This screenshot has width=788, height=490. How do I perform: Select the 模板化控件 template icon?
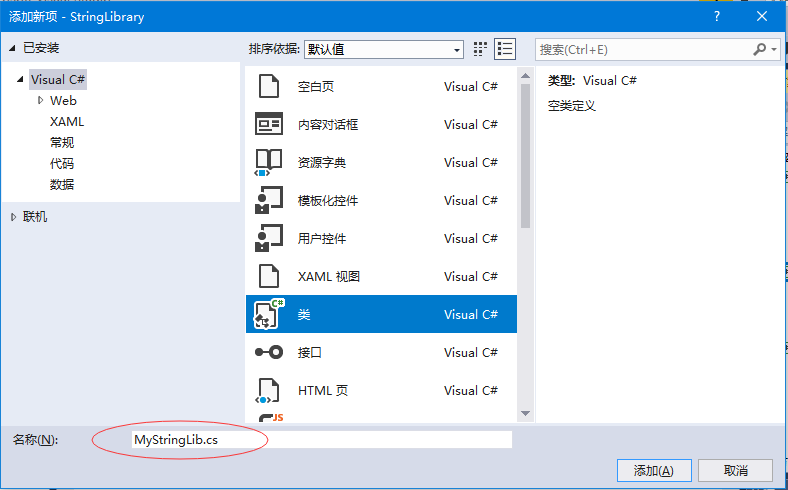pyautogui.click(x=268, y=201)
